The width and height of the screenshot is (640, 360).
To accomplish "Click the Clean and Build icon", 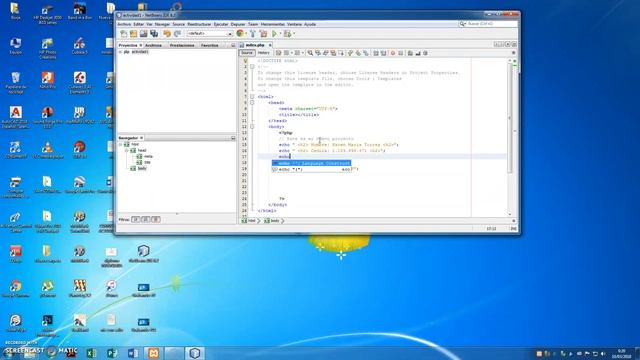I will (x=263, y=34).
